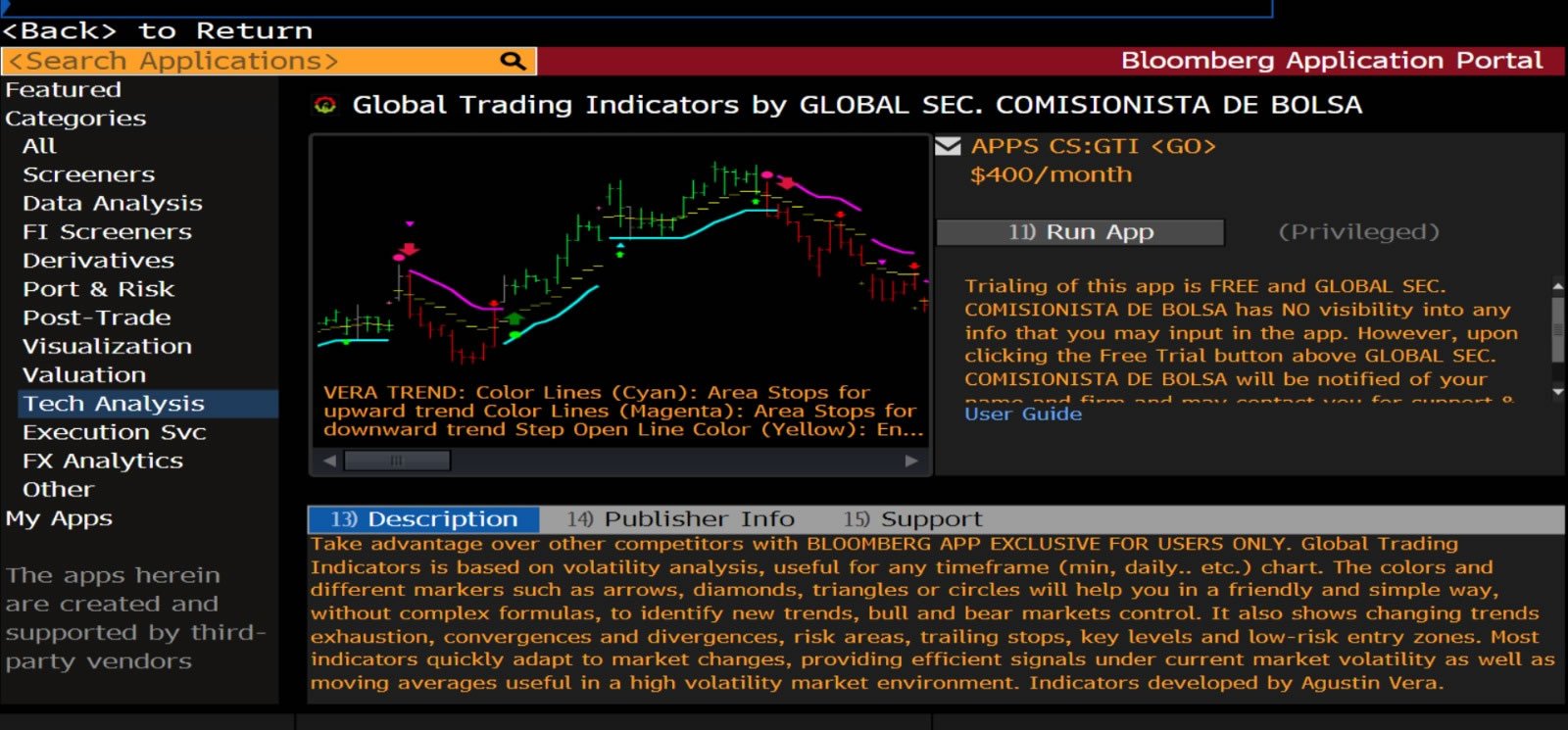Click the trial notice scroll up arrow

1558,286
